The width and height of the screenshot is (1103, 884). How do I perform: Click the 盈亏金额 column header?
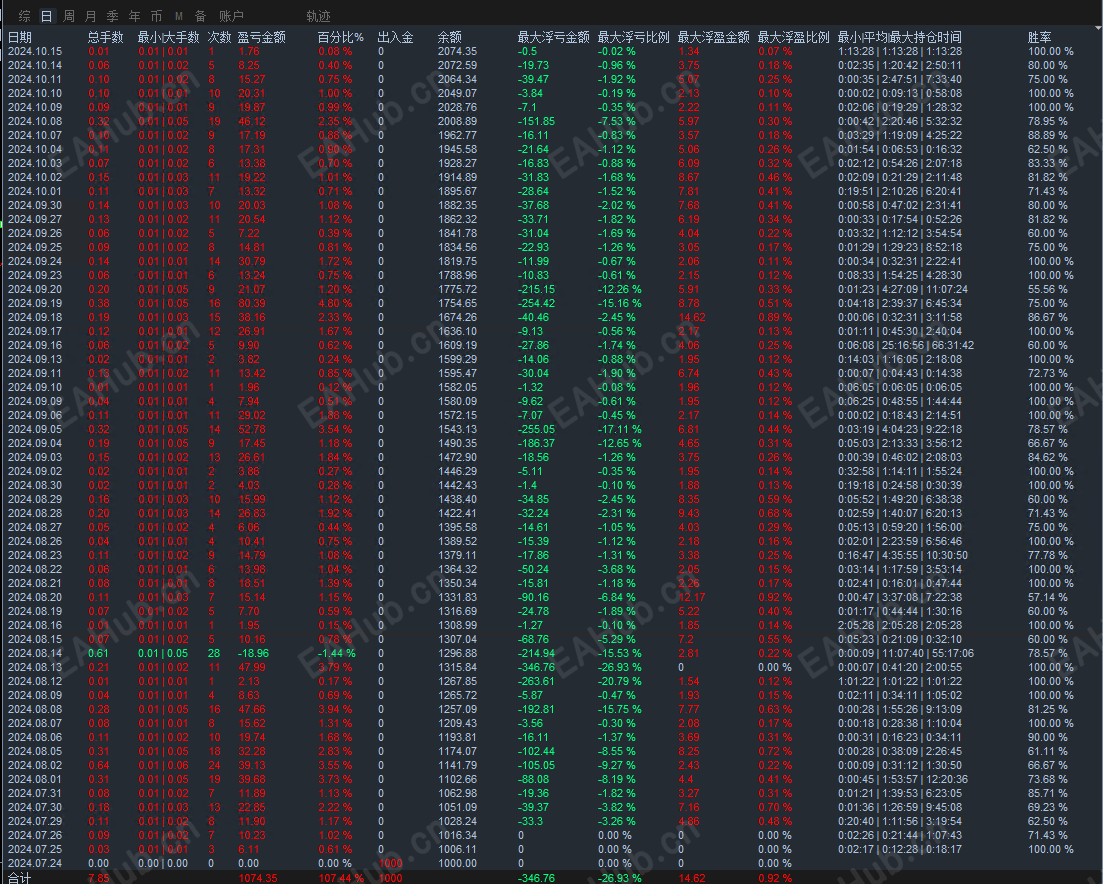tap(262, 37)
